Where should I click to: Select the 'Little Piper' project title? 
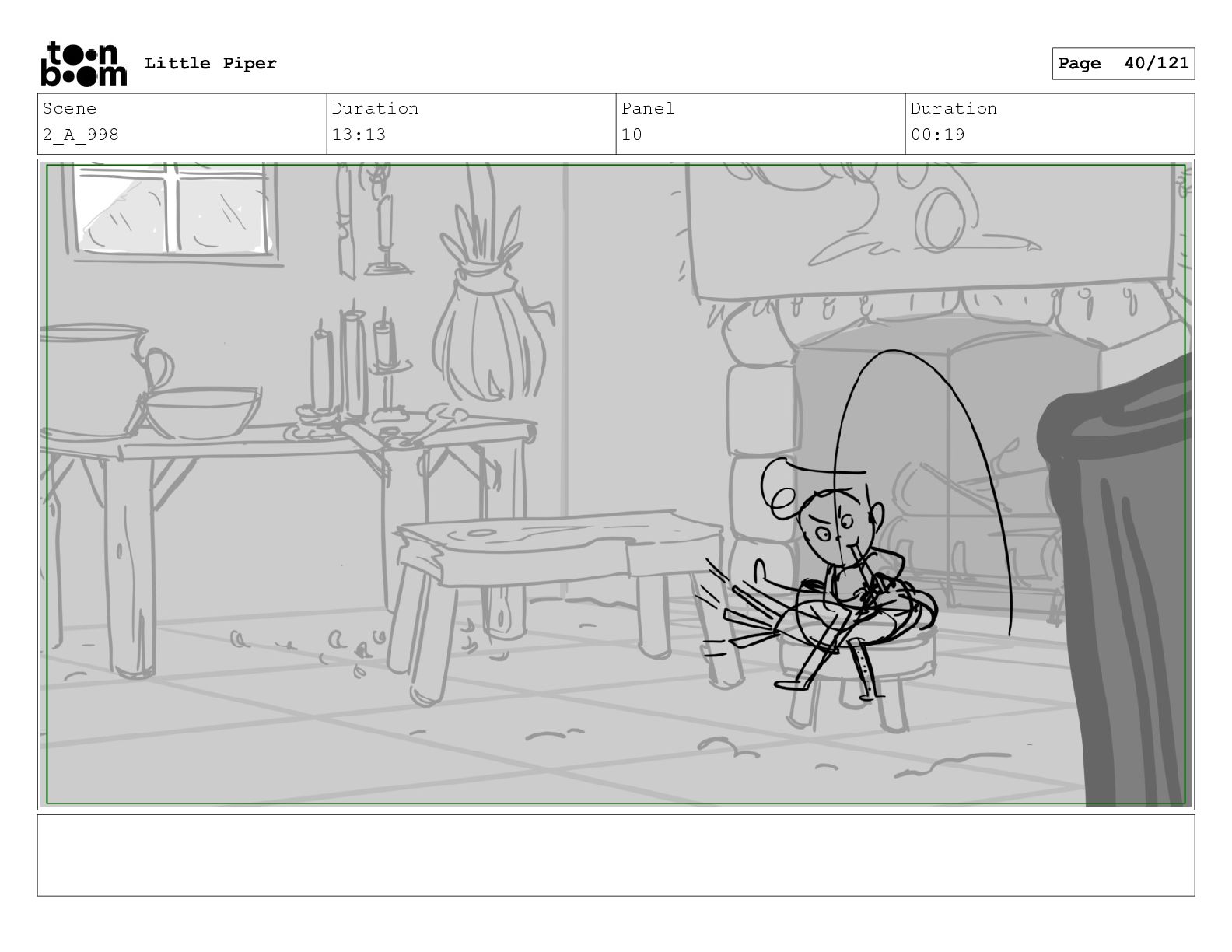tap(210, 64)
